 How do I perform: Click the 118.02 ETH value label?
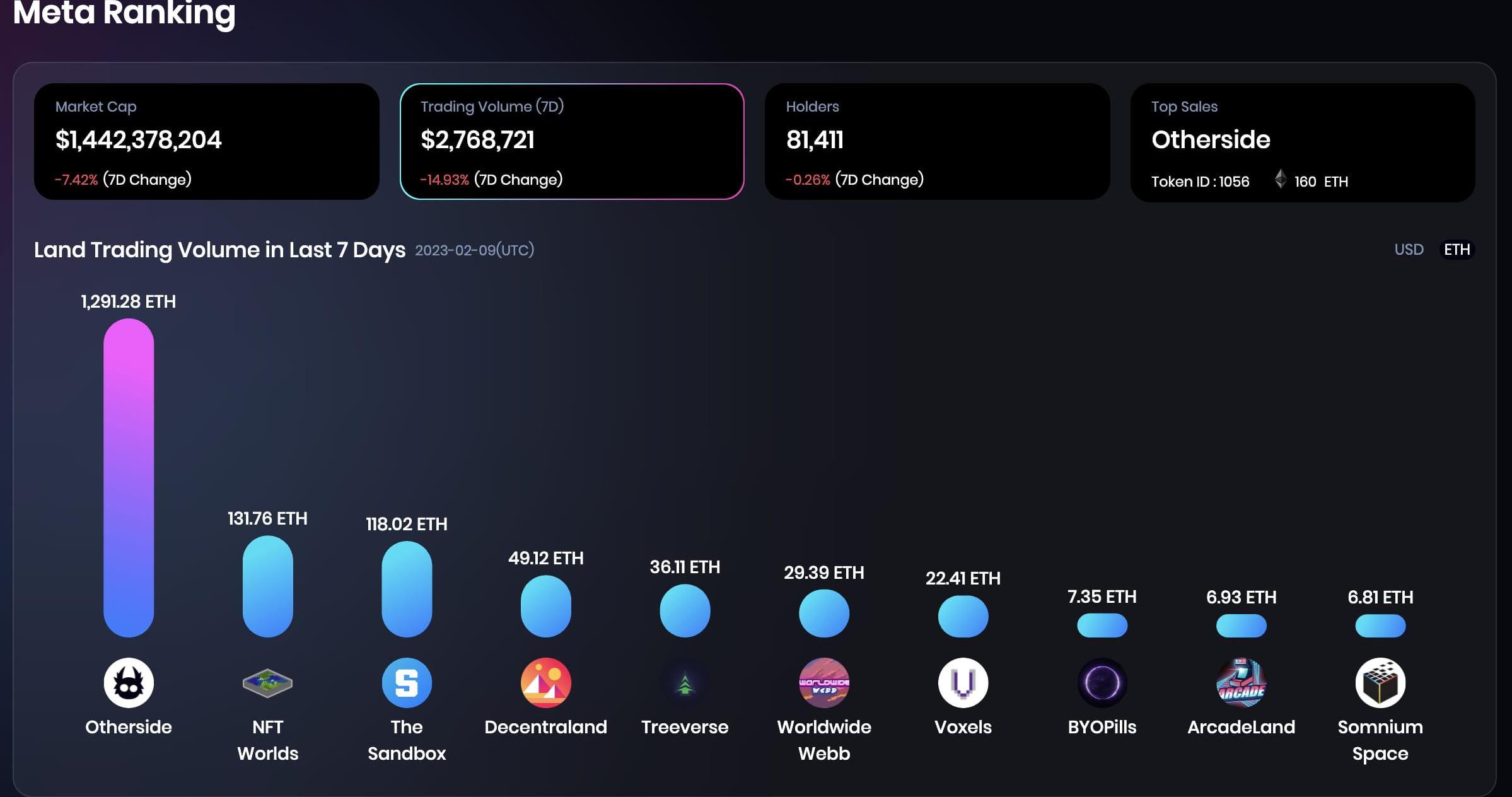click(407, 524)
